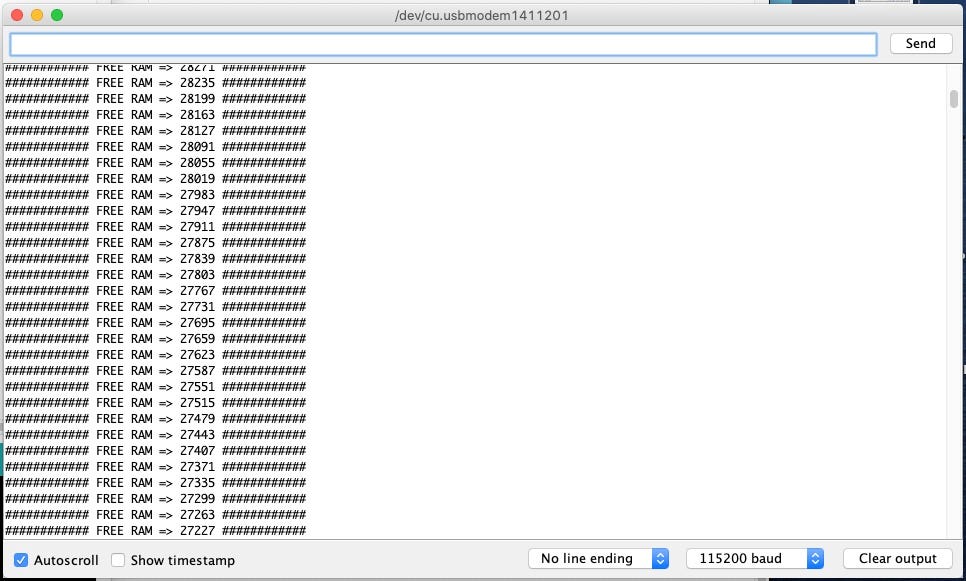The width and height of the screenshot is (966, 581).
Task: Click the vertical scrollbar thumb
Action: click(954, 99)
